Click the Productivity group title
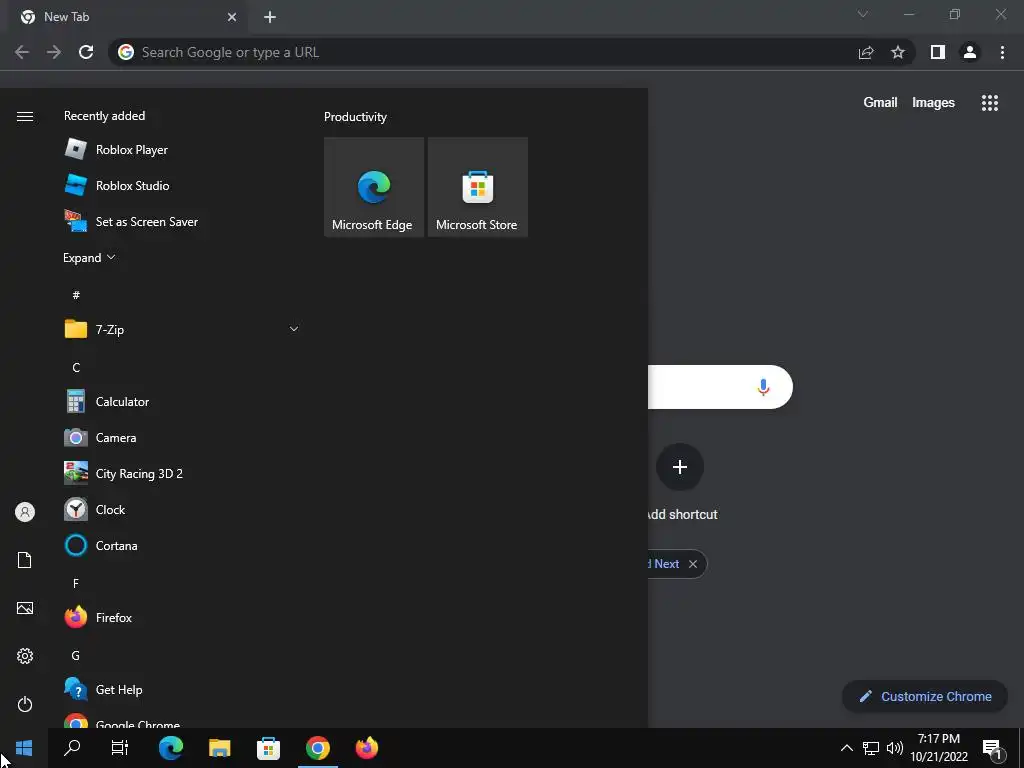The image size is (1024, 768). point(355,117)
